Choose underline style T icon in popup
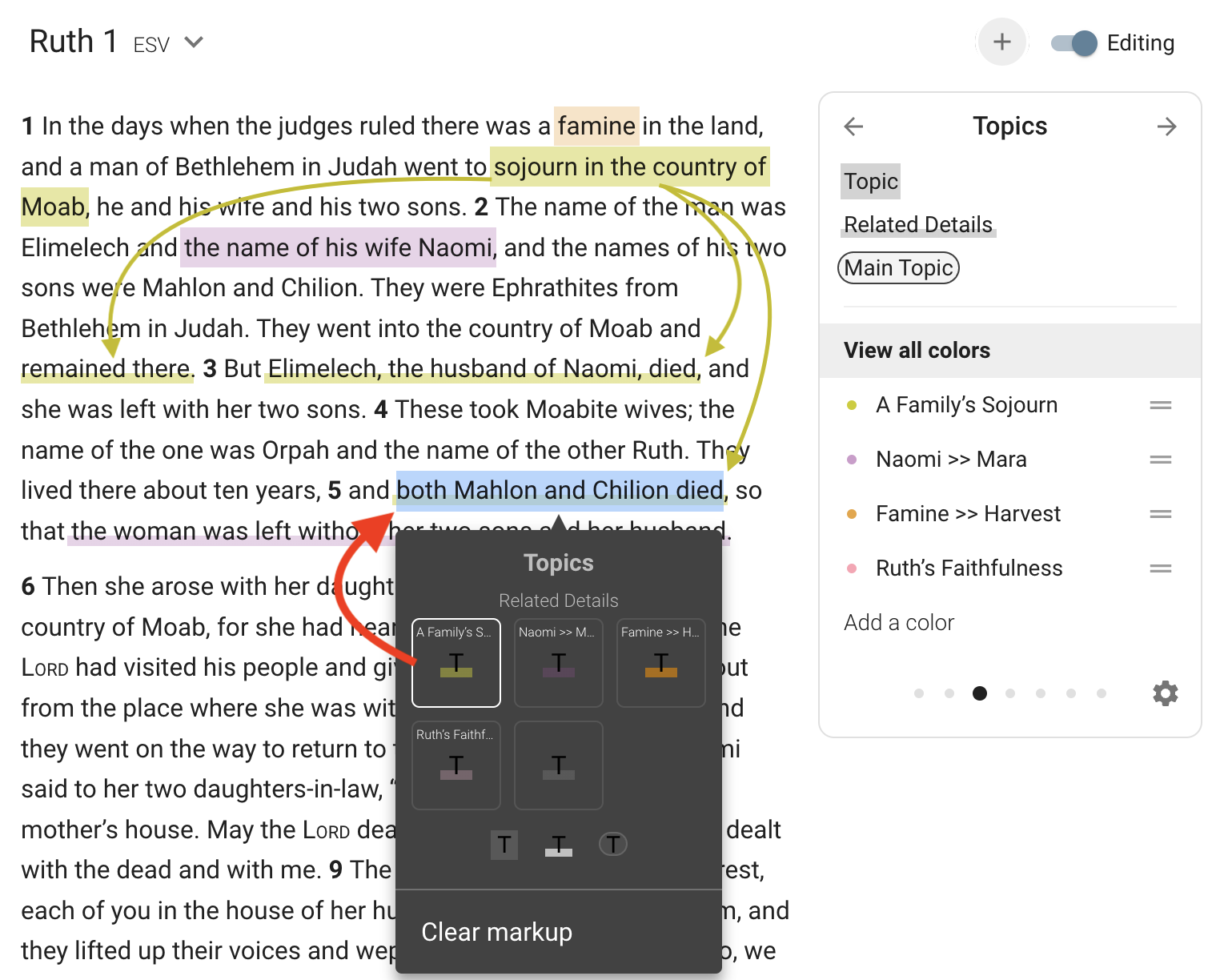Screen dimensions: 1220x980 (559, 845)
